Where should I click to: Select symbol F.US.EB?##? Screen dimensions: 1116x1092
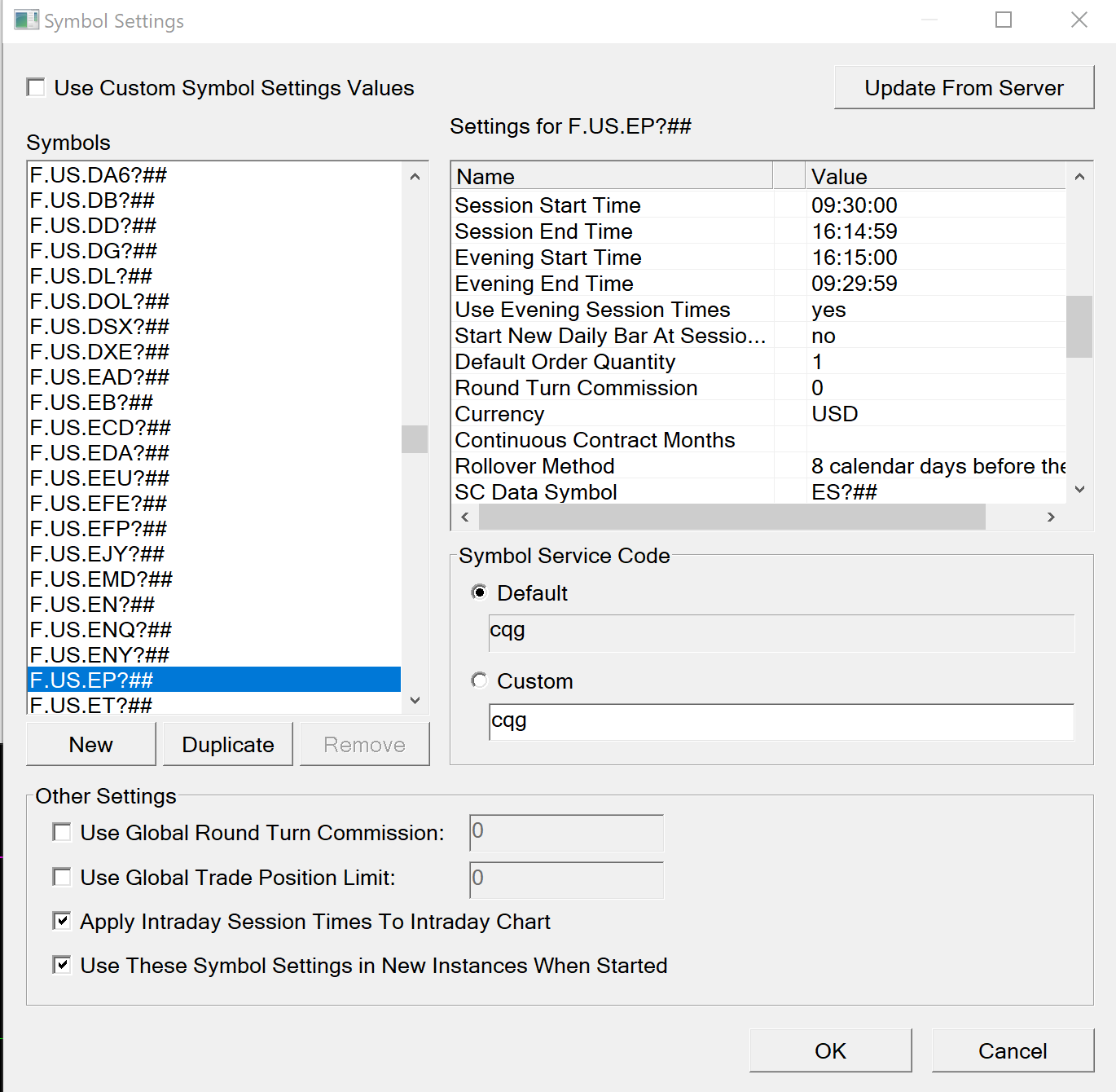click(x=214, y=403)
